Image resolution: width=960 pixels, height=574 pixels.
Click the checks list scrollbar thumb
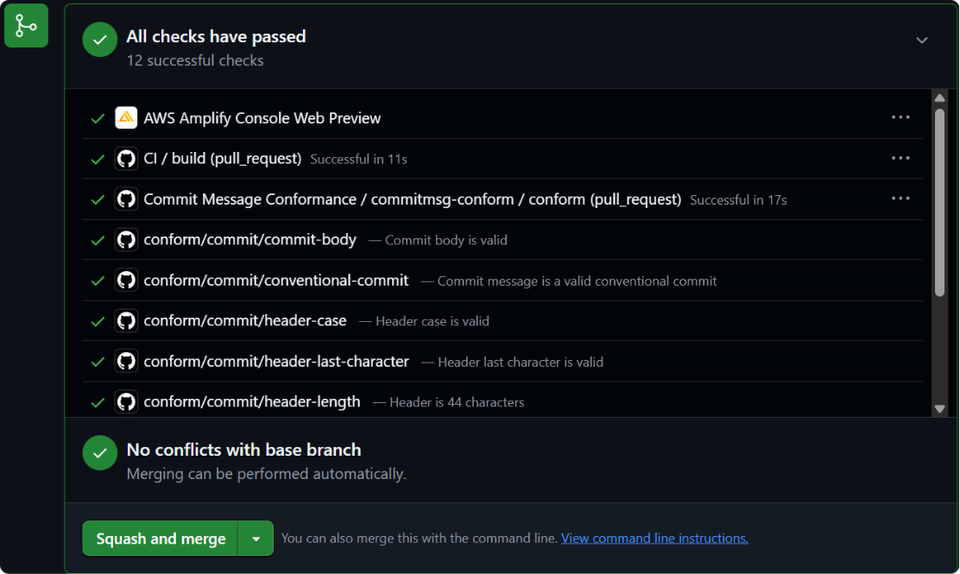click(939, 203)
